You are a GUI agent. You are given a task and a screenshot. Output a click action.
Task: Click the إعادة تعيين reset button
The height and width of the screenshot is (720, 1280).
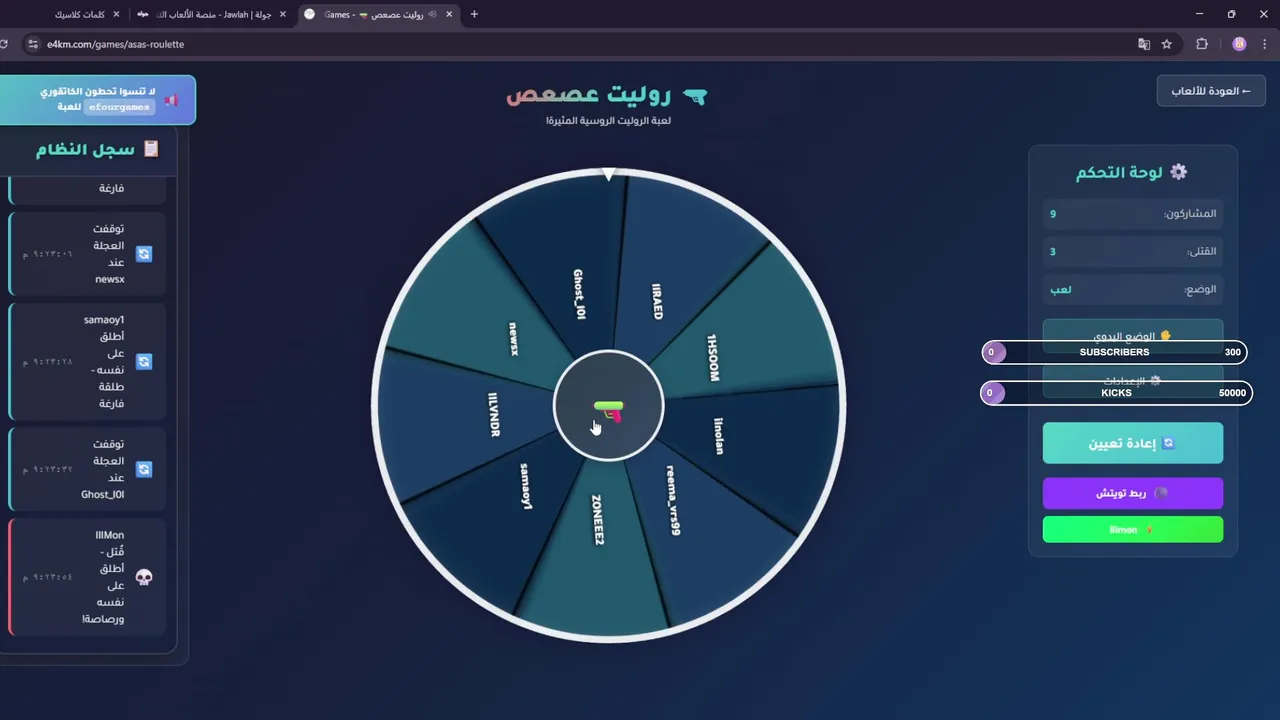point(1133,443)
